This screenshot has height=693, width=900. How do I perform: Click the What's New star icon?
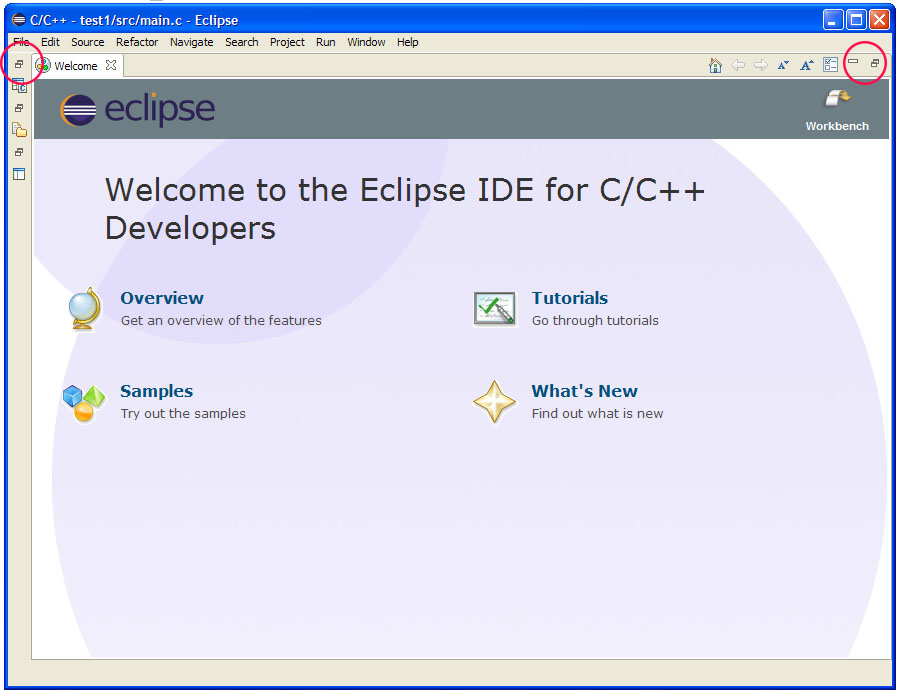coord(494,402)
